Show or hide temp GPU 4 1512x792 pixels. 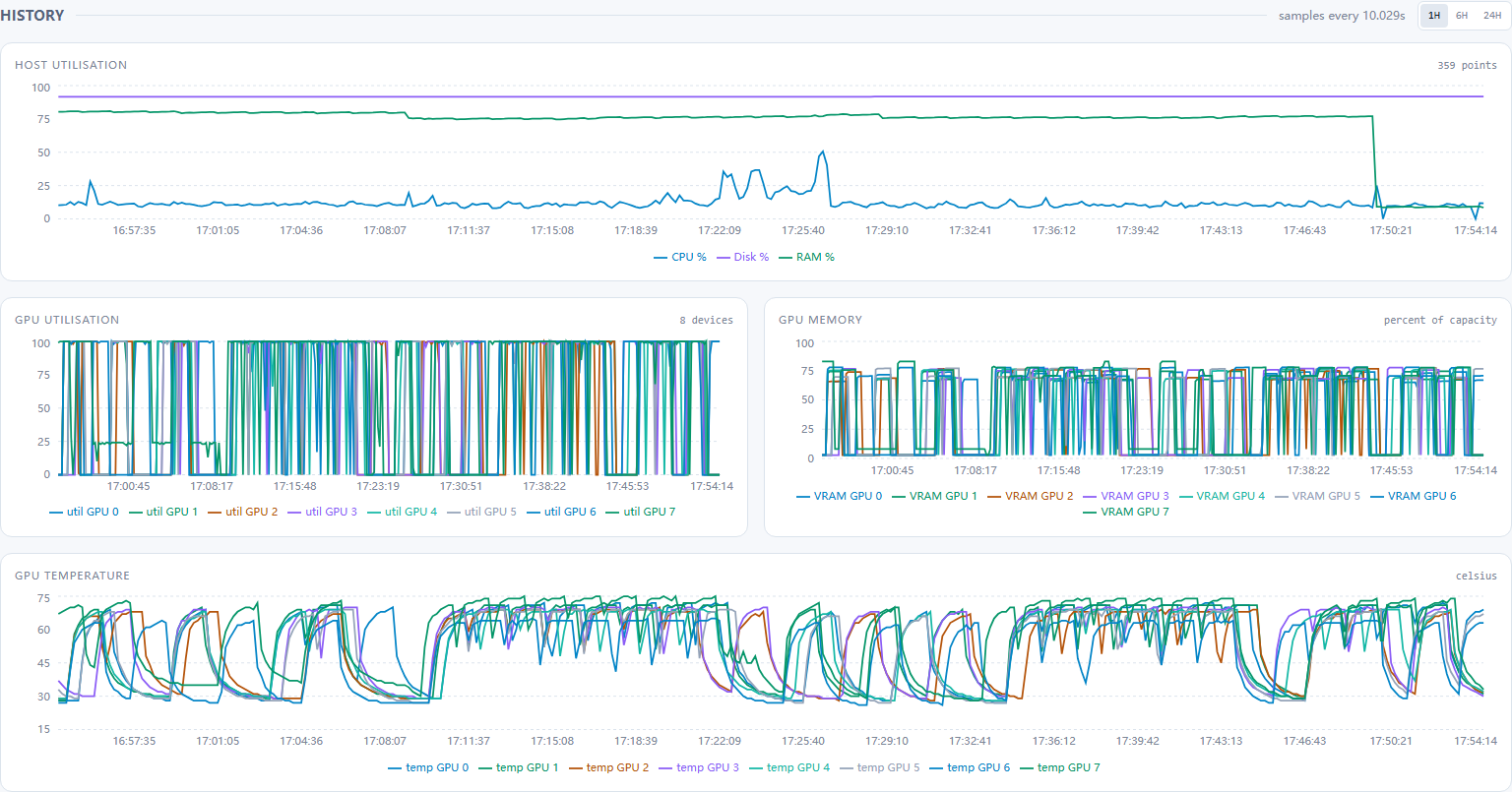click(x=789, y=767)
